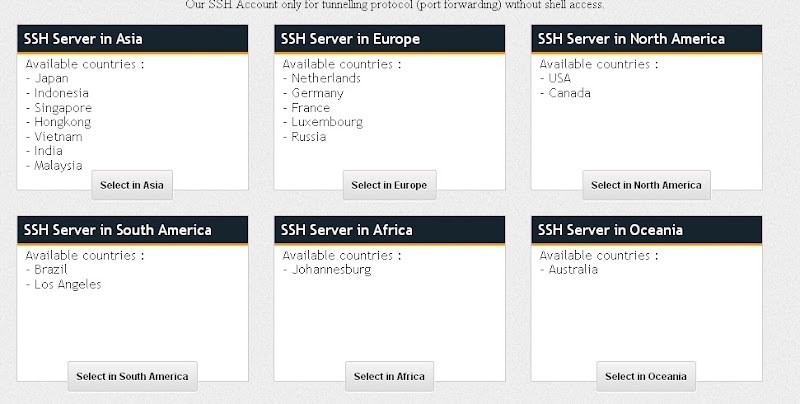Select the Germany entry

pyautogui.click(x=317, y=93)
